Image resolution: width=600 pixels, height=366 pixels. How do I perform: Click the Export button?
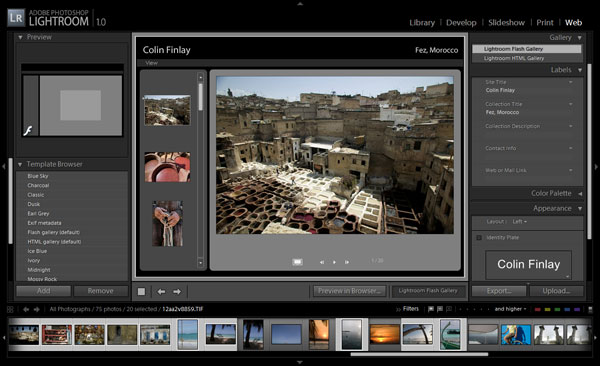click(499, 291)
